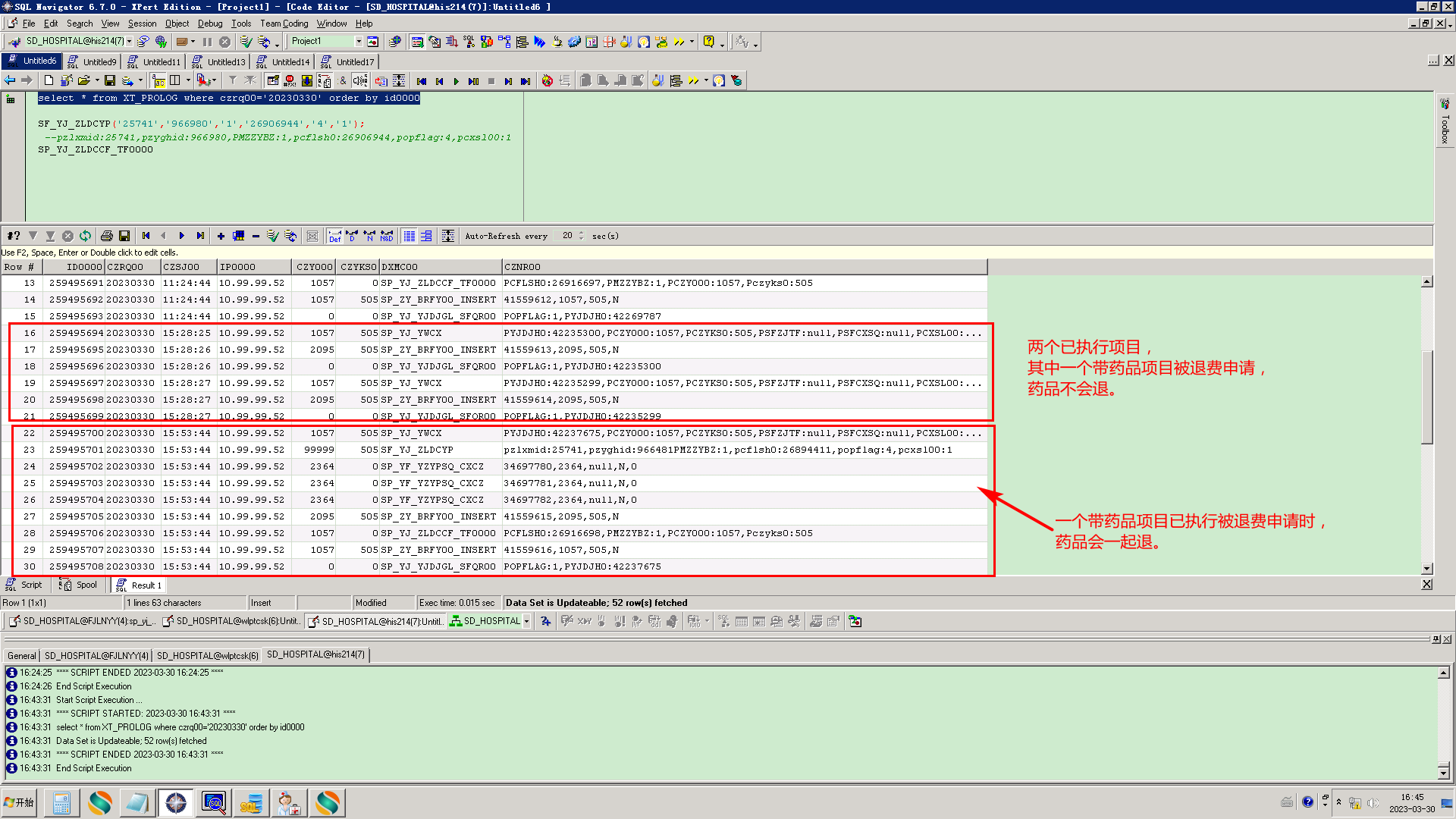The height and width of the screenshot is (819, 1456).
Task: Open the Team Coding menu
Action: 284,24
